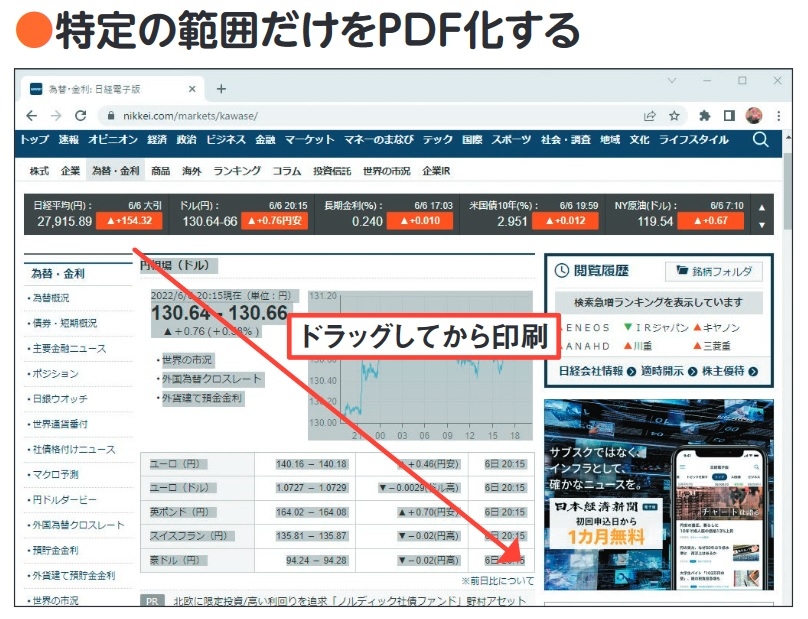
Task: Click the 日本経済新聞 1カ月無料 ad banner
Action: point(659,495)
